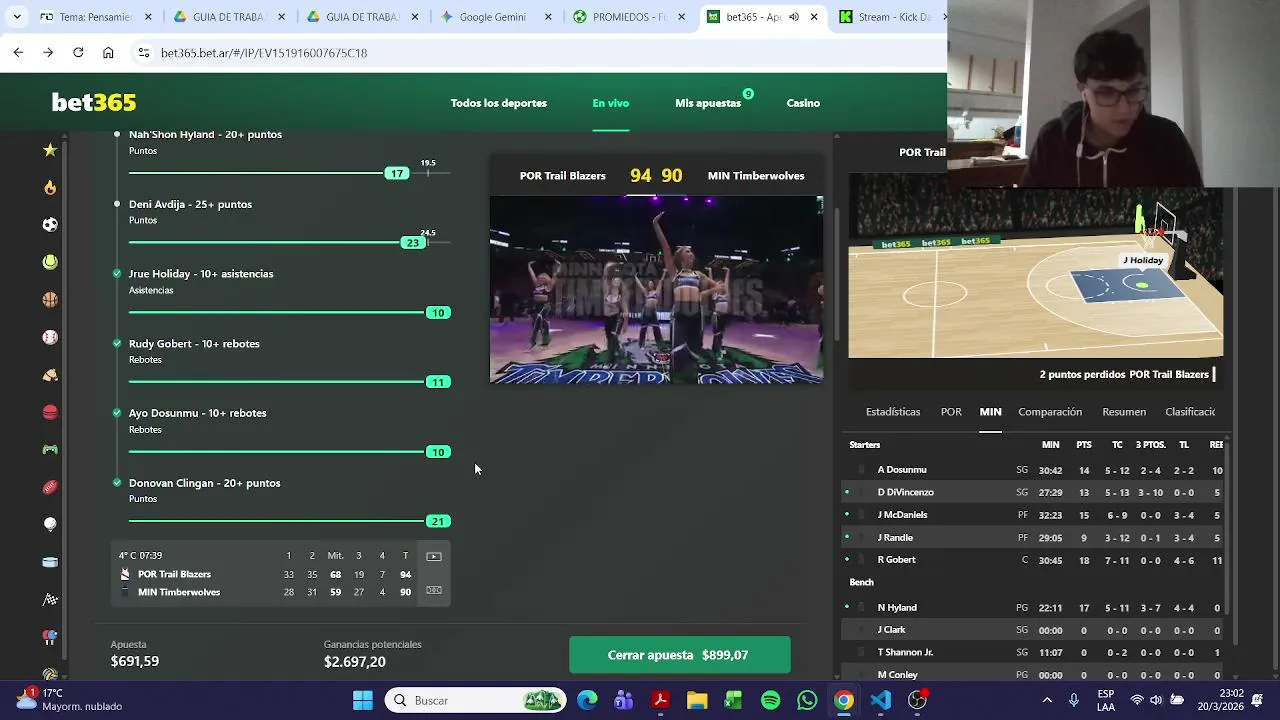Image resolution: width=1280 pixels, height=720 pixels.
Task: Select J McDaniels in player stats
Action: 903,515
